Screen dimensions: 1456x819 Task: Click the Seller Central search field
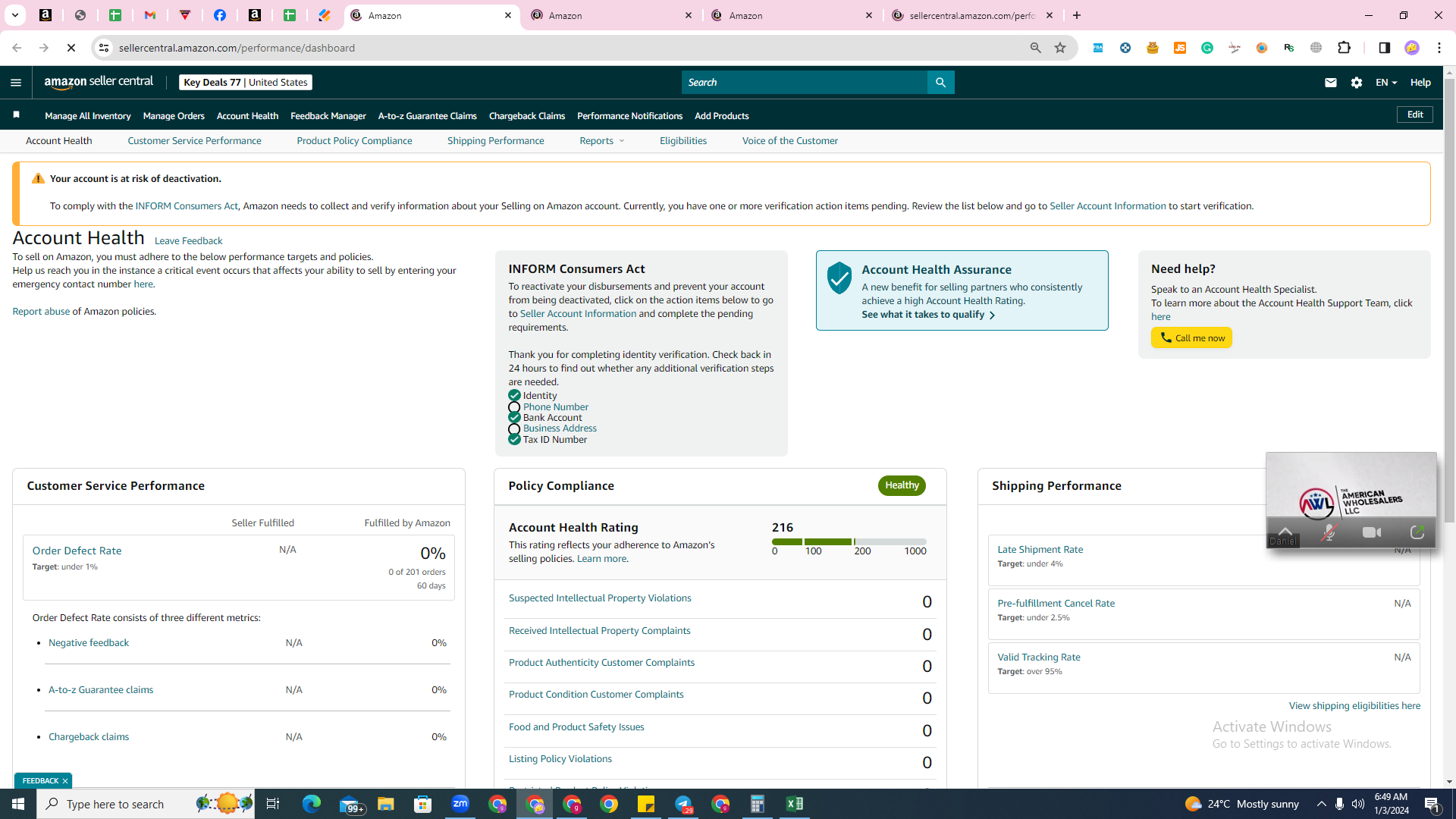(x=805, y=83)
